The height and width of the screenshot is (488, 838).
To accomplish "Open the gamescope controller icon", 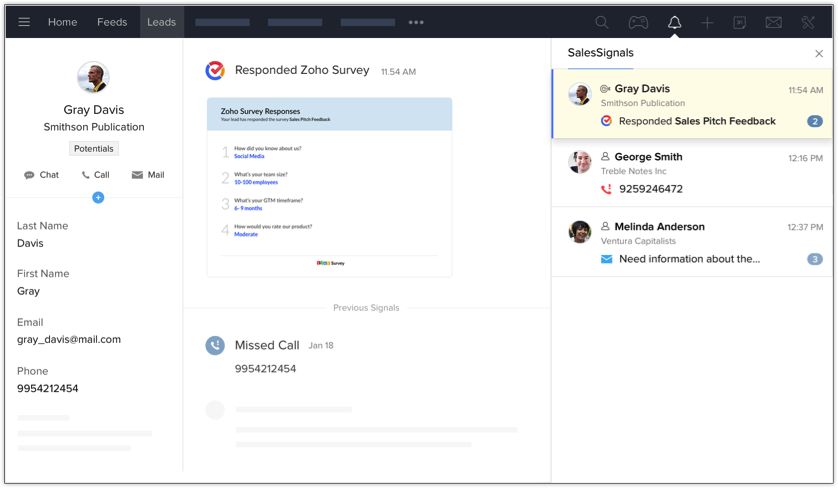I will (637, 22).
